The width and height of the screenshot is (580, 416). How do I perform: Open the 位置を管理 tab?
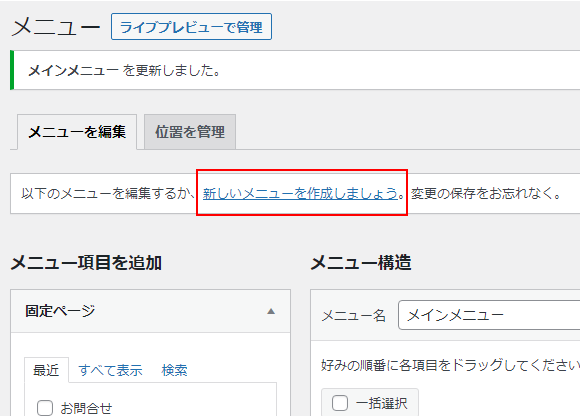(190, 132)
